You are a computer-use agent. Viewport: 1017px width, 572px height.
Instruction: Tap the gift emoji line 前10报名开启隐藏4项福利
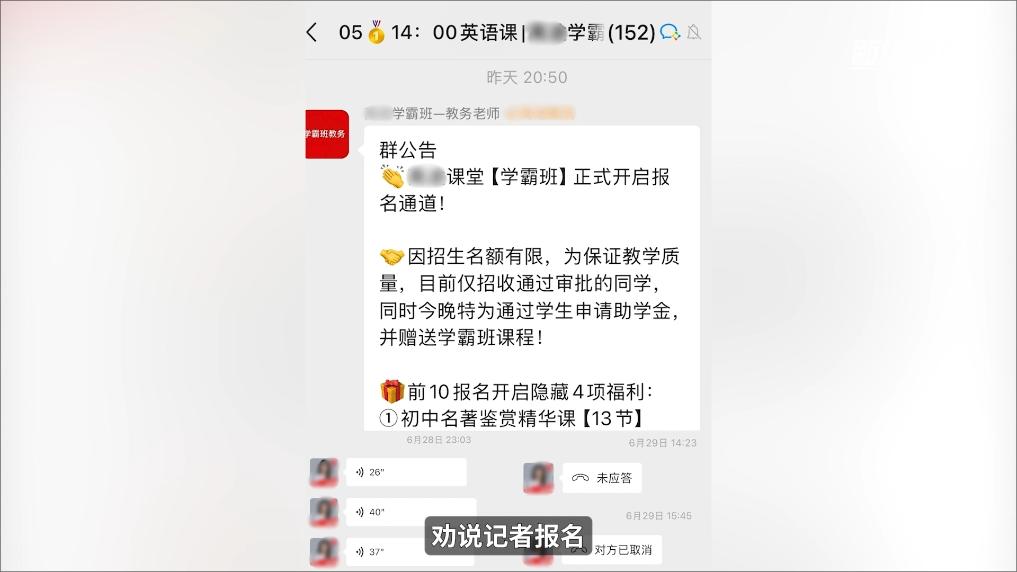(516, 392)
